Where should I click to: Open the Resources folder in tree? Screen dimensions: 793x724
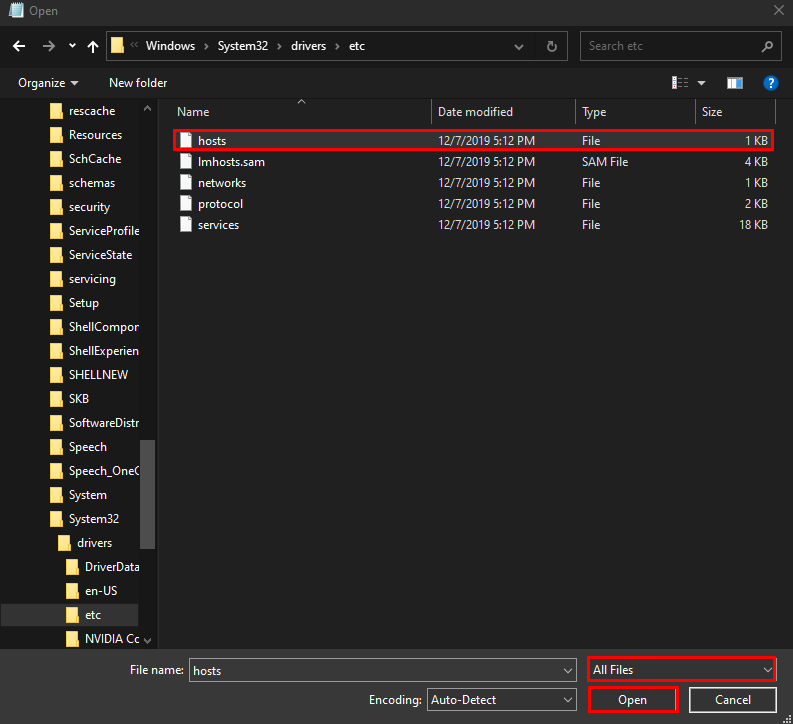click(95, 135)
